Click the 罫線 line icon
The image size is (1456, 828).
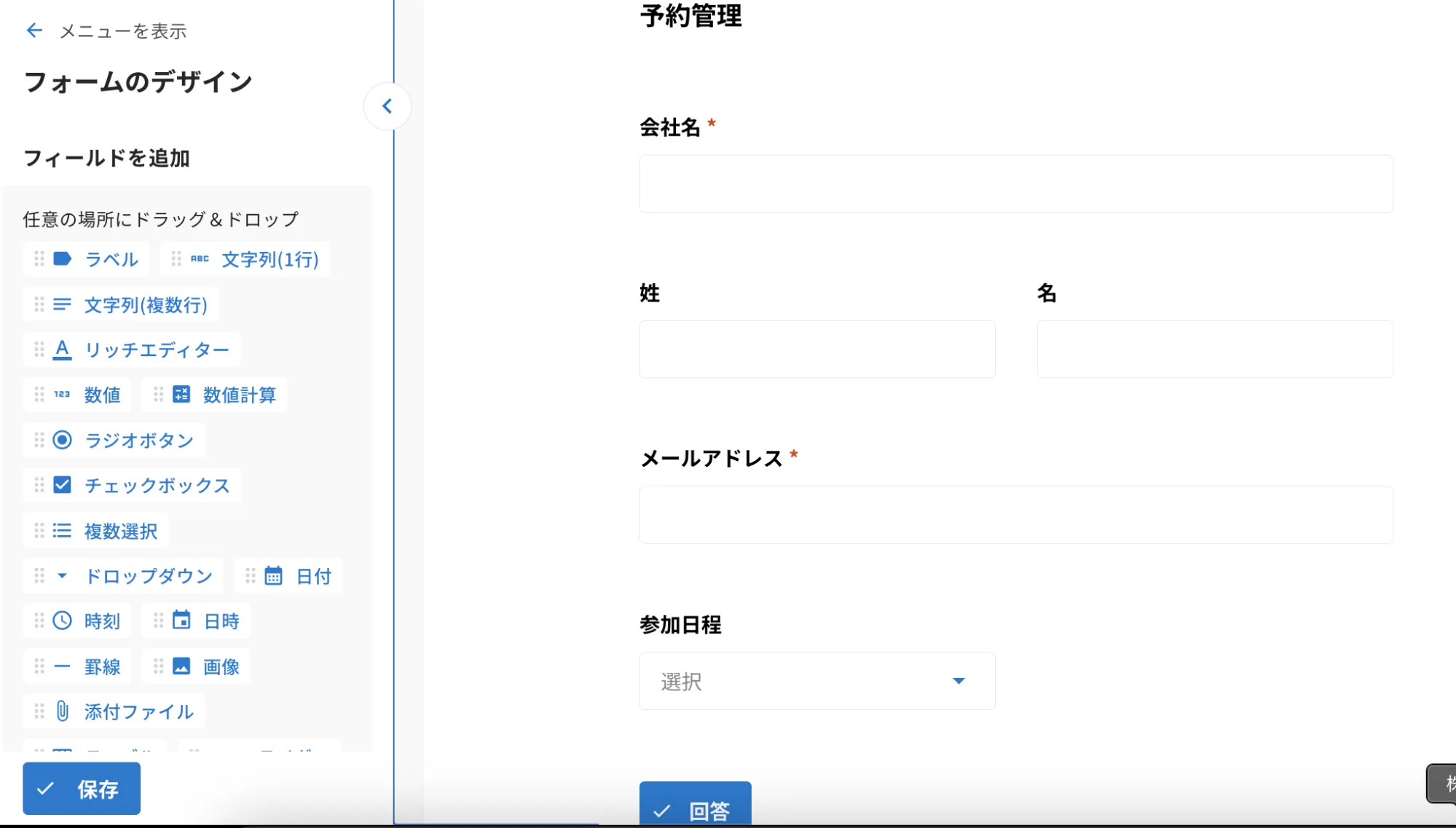click(x=63, y=666)
